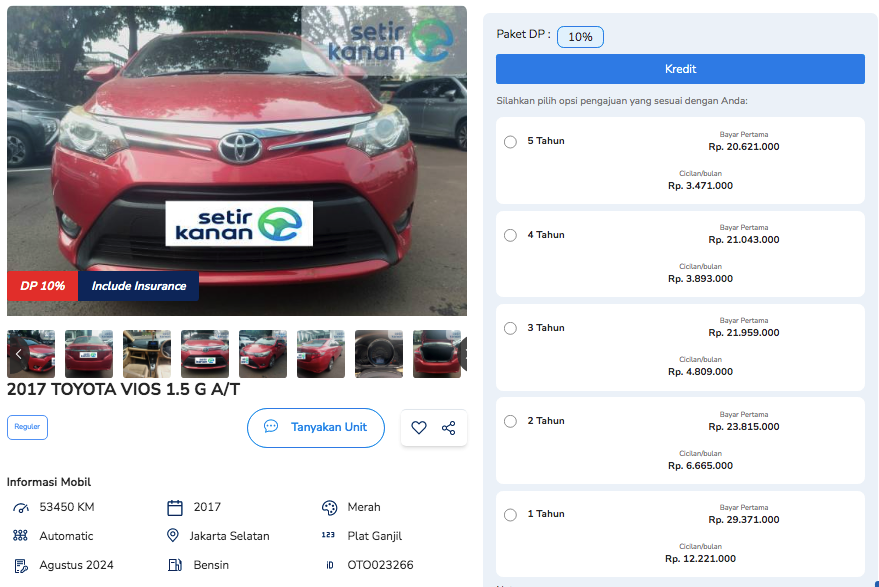This screenshot has height=587, width=879.
Task: Click the color palette icon beside Merah
Action: 330,507
